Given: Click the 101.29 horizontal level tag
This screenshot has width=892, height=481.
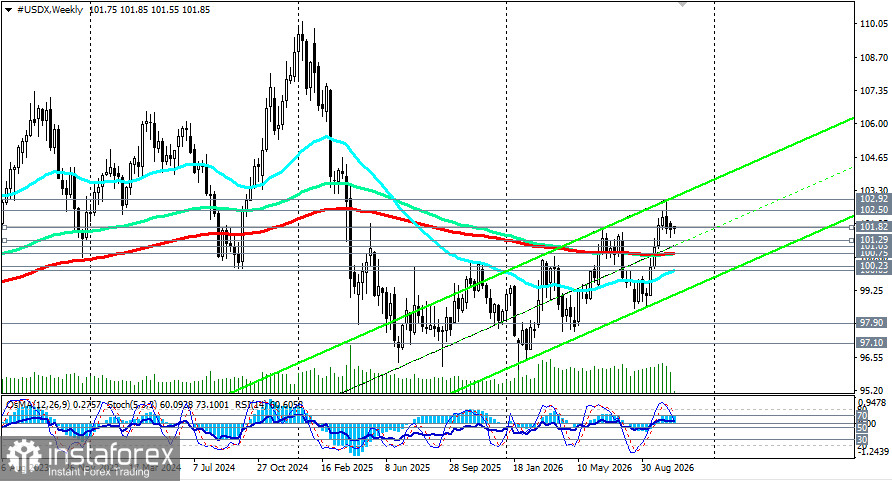Looking at the screenshot, I should (x=873, y=240).
